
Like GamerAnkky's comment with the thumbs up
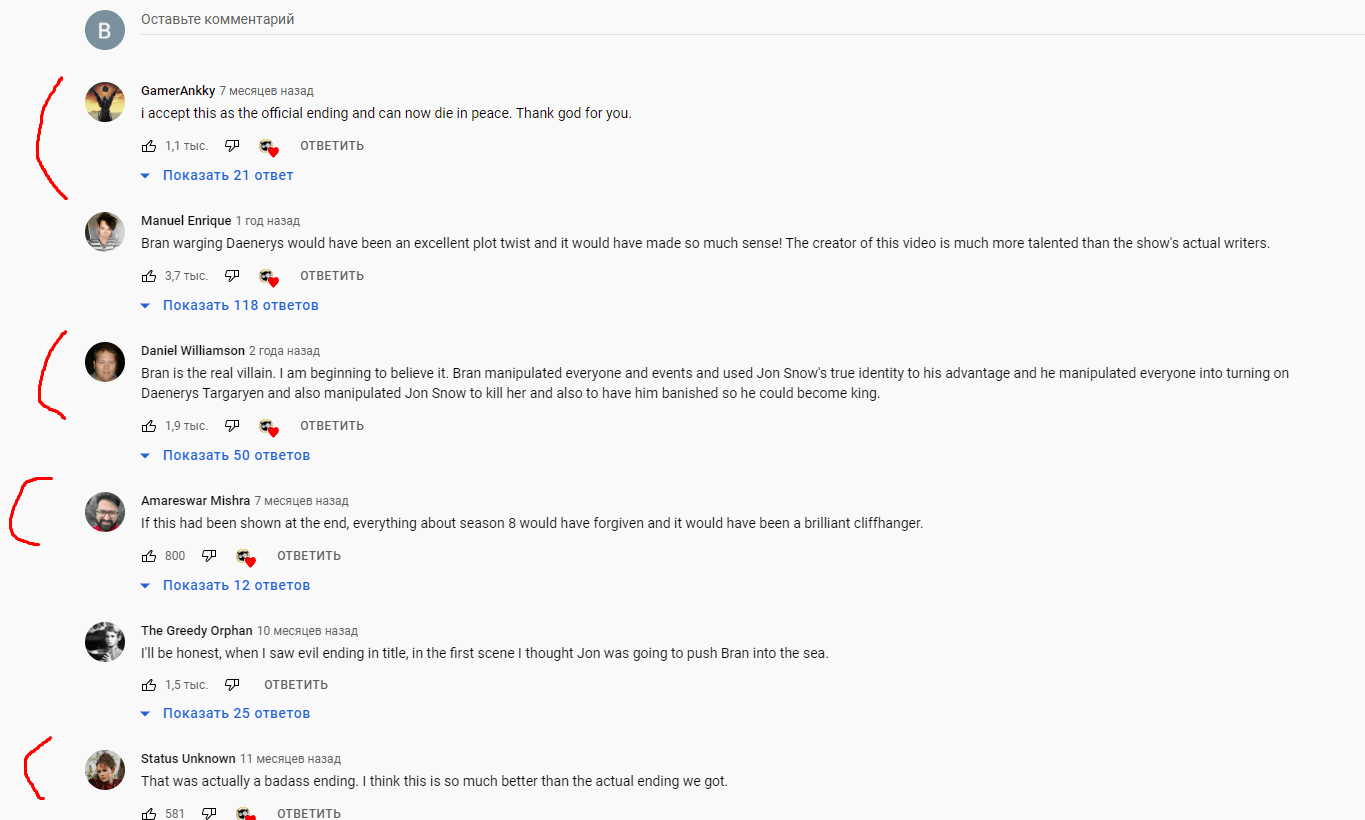pyautogui.click(x=149, y=146)
